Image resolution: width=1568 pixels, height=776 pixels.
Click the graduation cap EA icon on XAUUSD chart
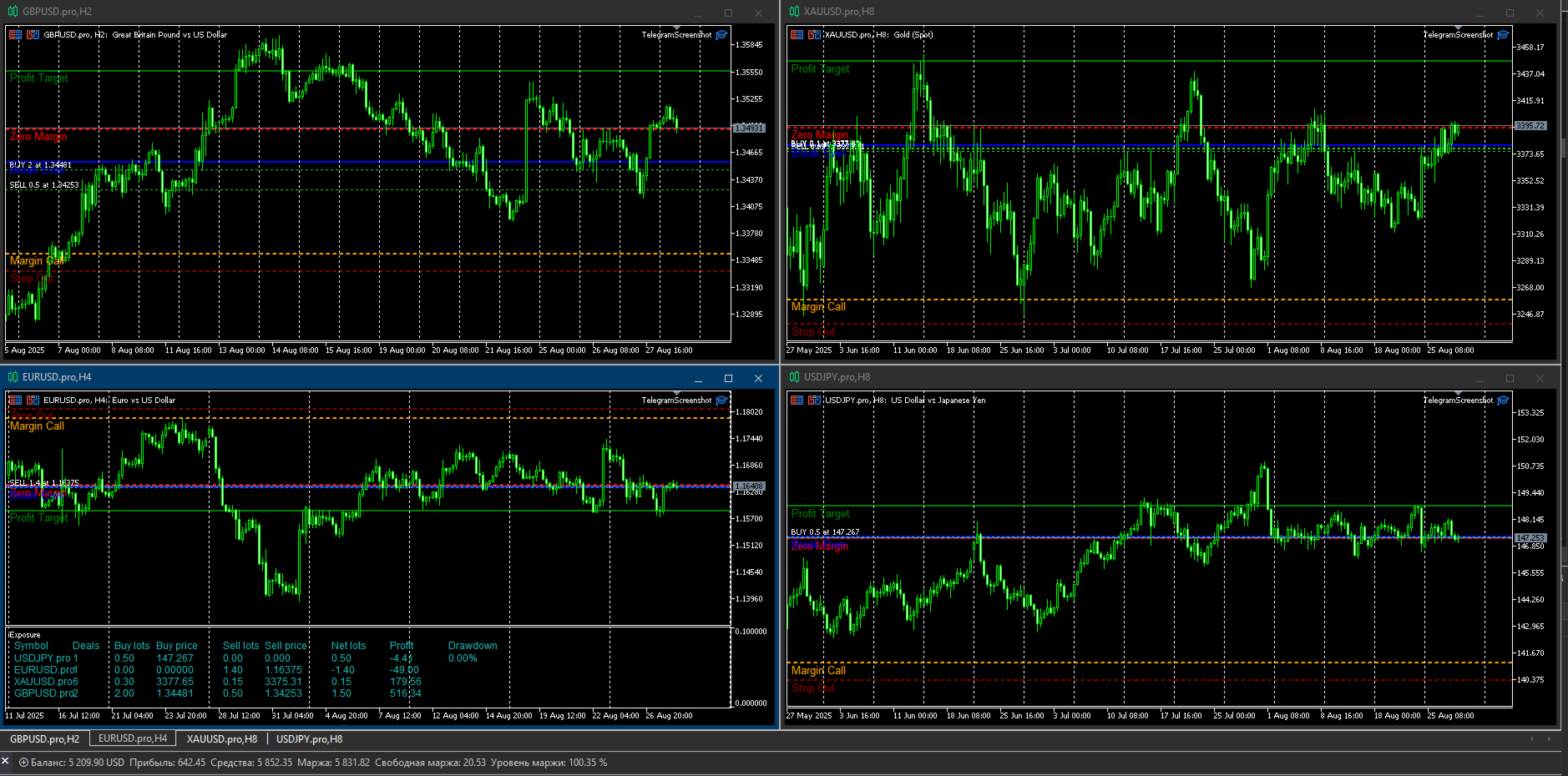[x=1503, y=35]
